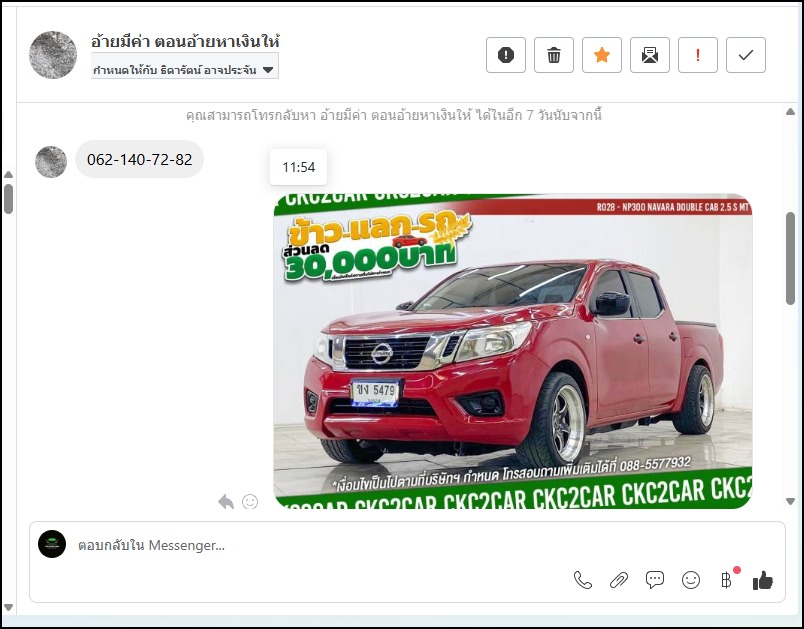Click left panel scroll down arrow
Screen dimensions: 804x629
click(8, 607)
